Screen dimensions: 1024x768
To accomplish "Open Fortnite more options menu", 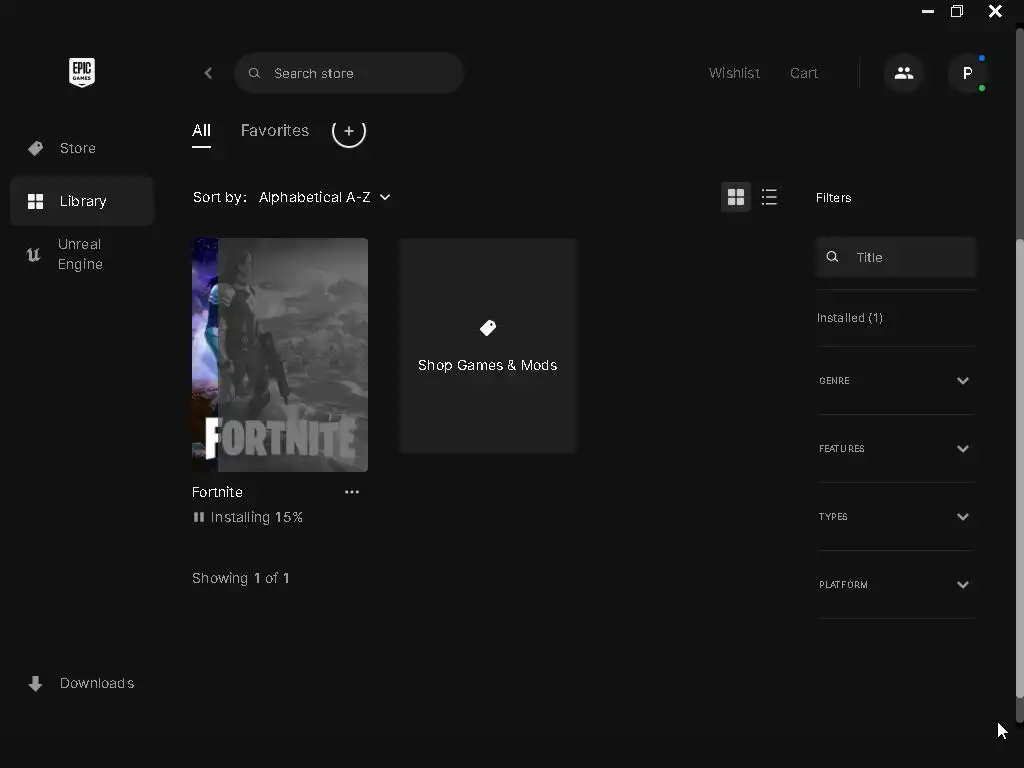I will pyautogui.click(x=352, y=492).
